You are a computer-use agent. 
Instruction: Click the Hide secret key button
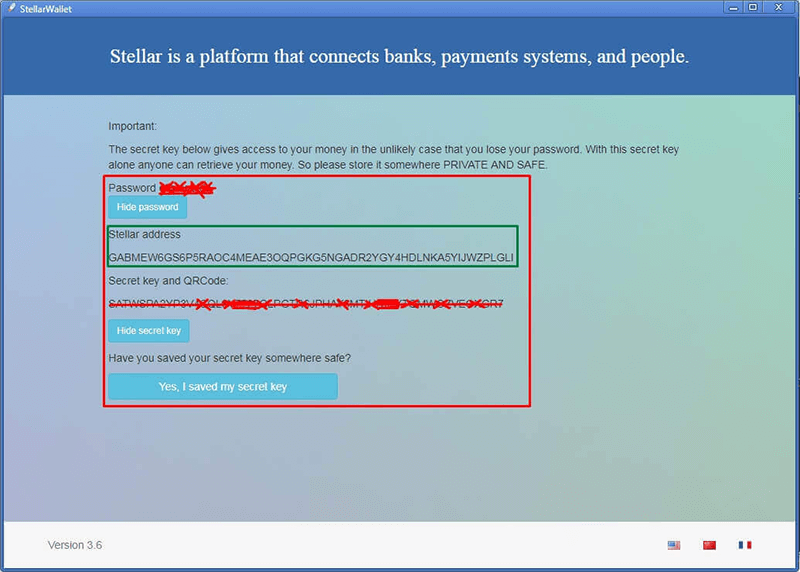coord(148,331)
